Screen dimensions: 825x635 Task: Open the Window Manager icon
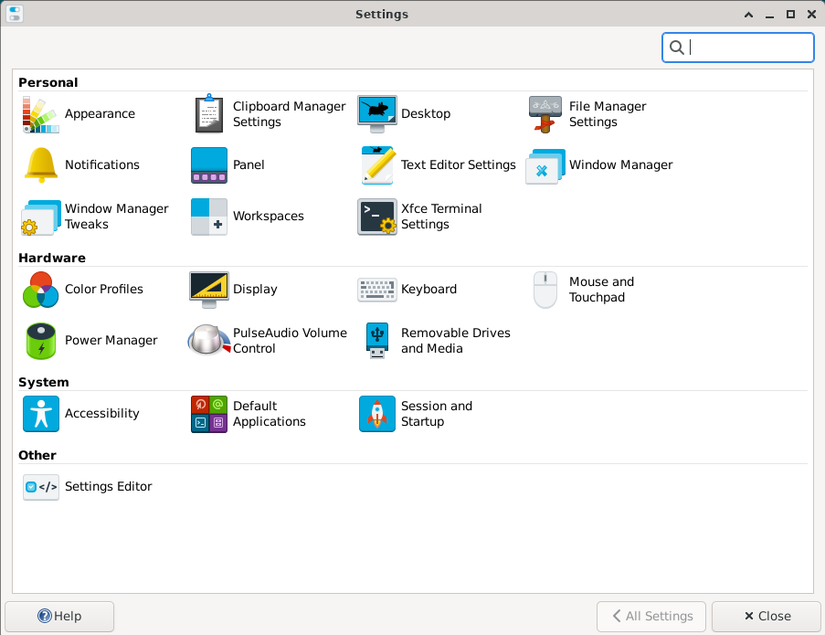click(x=545, y=167)
